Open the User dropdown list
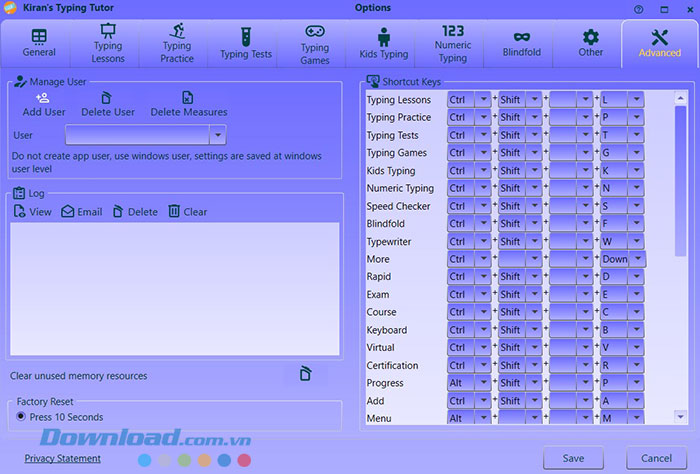This screenshot has width=700, height=474. (x=217, y=134)
